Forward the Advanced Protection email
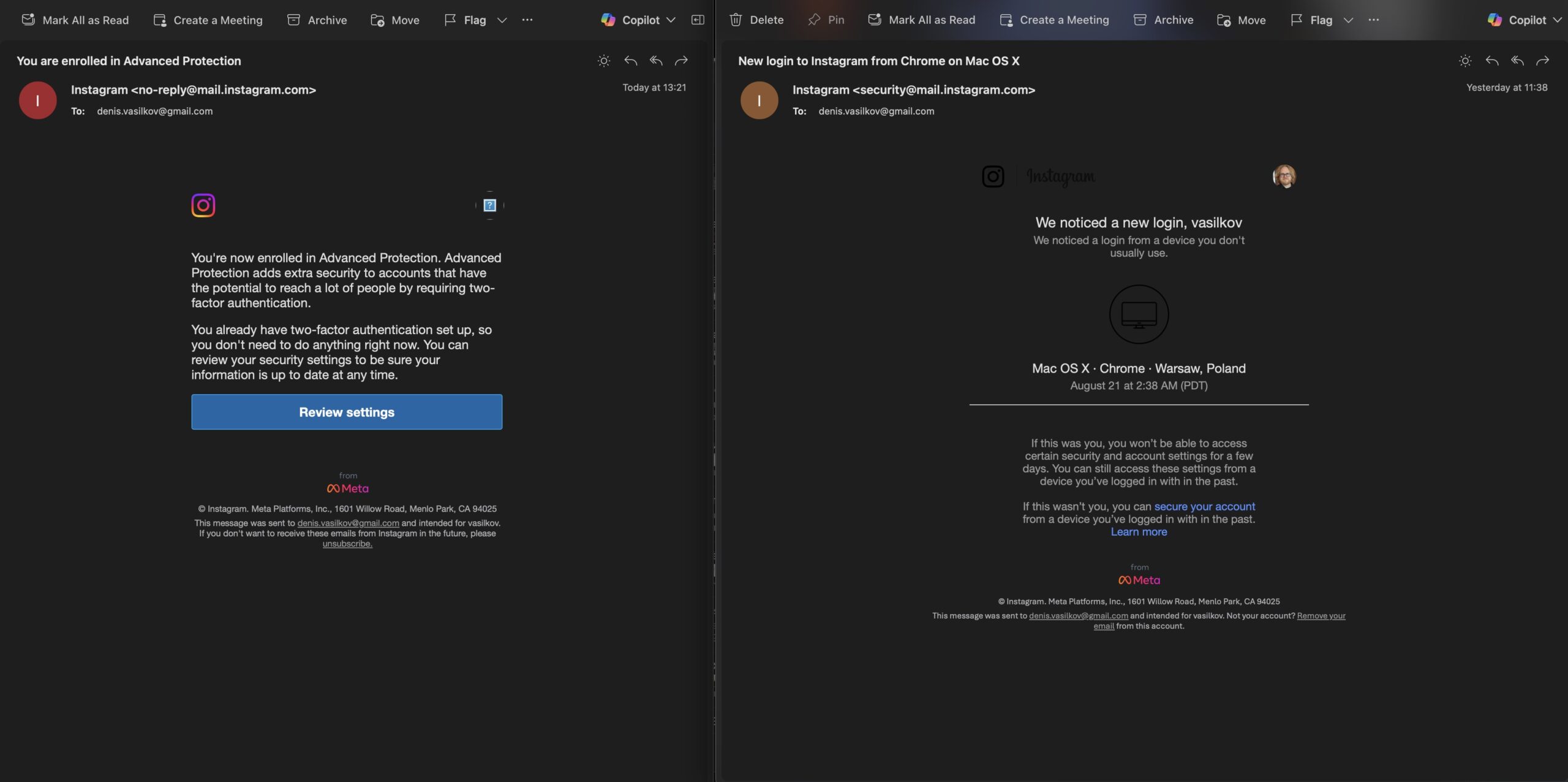1568x782 pixels. [681, 61]
